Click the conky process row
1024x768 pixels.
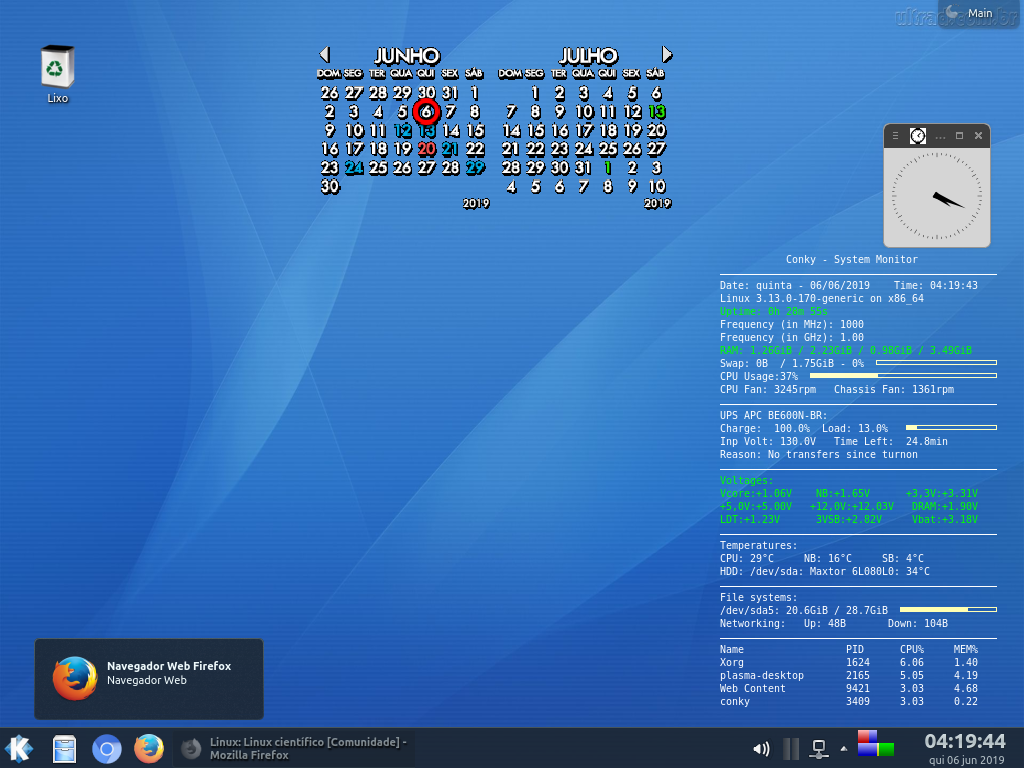point(849,701)
